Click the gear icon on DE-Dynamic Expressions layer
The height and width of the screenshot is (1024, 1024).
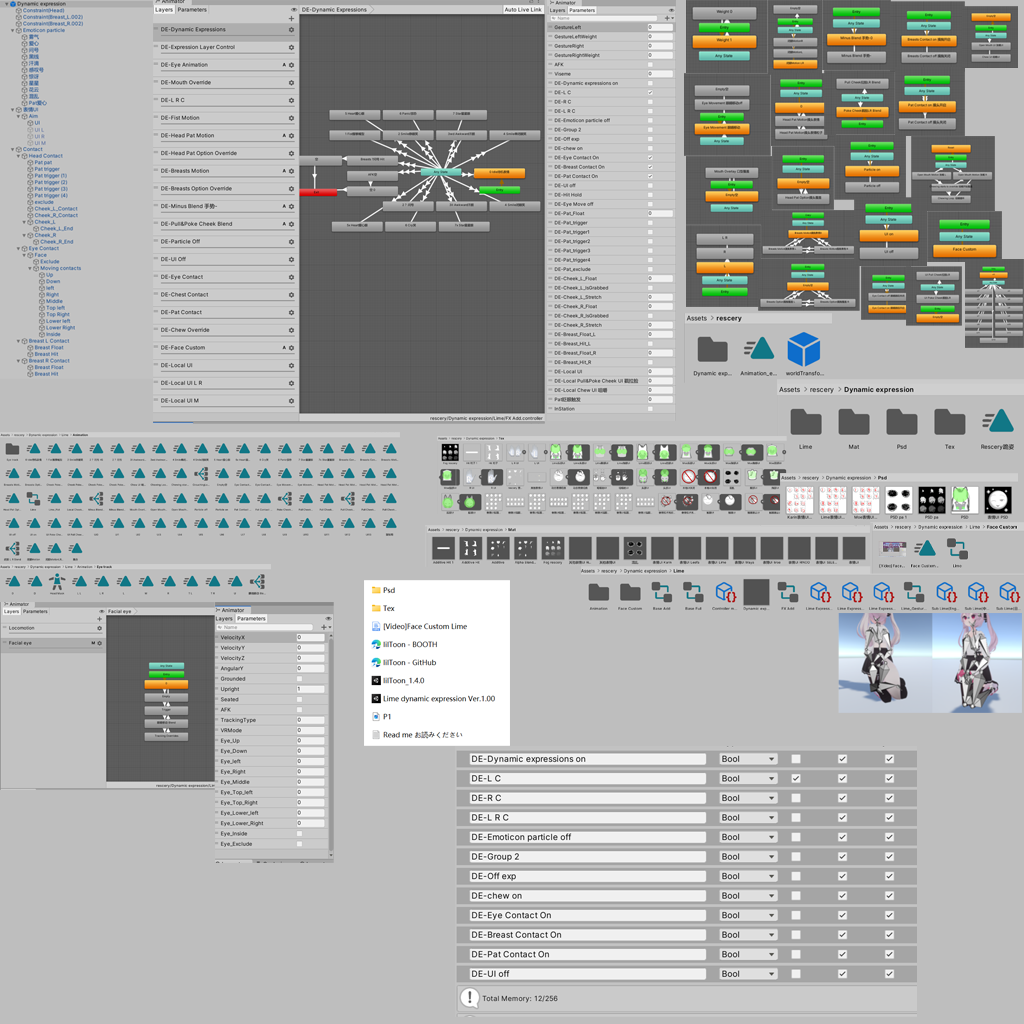click(292, 30)
